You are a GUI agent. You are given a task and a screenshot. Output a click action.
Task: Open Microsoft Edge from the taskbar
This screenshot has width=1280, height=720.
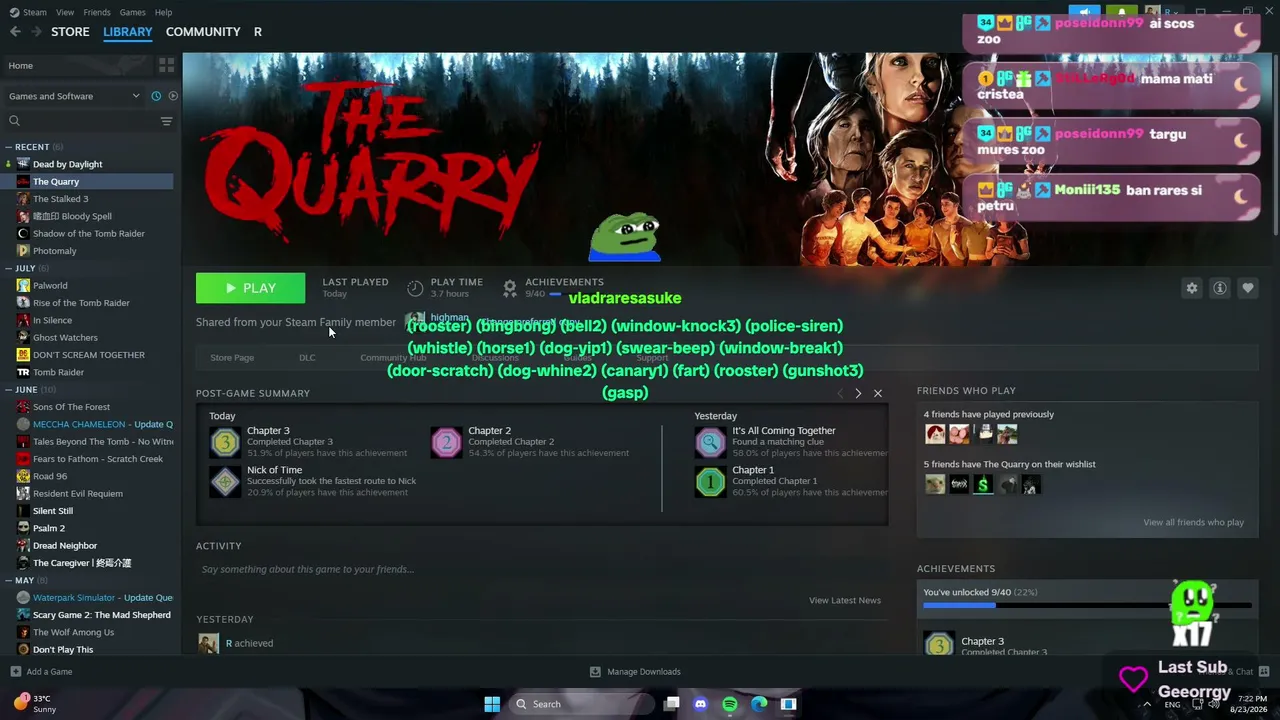tap(759, 704)
